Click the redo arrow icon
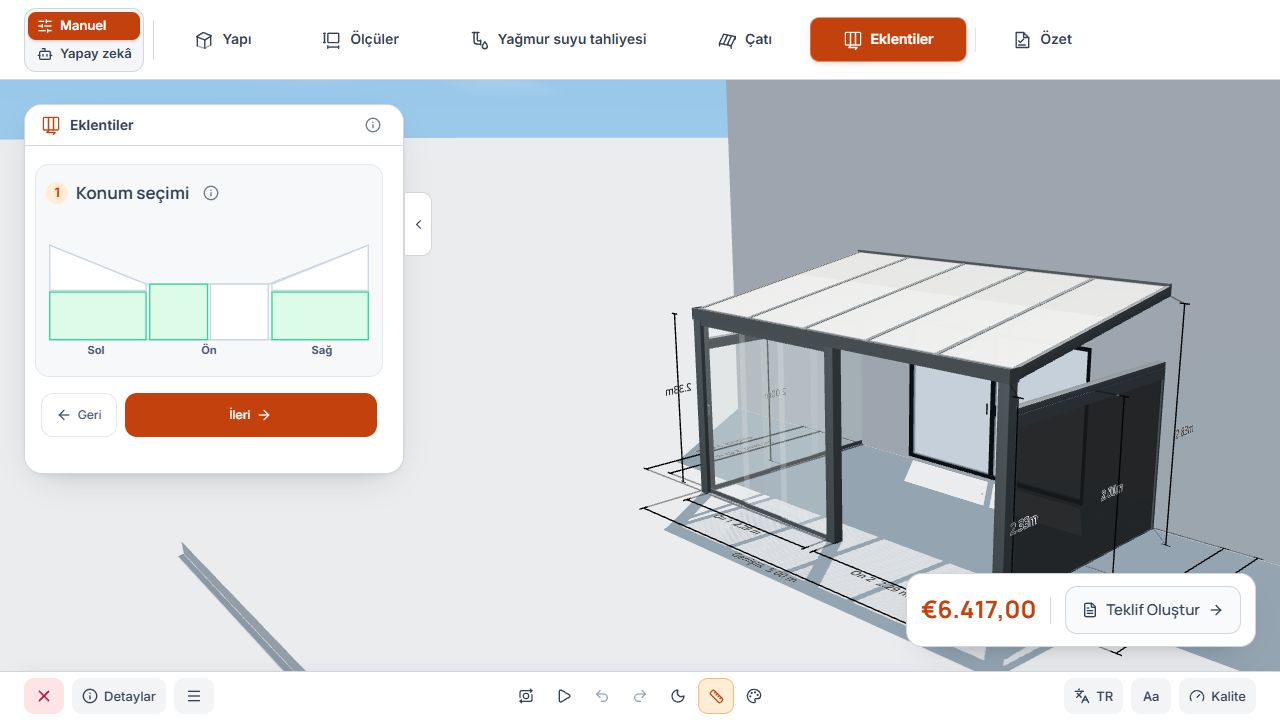This screenshot has height=720, width=1280. (x=640, y=696)
